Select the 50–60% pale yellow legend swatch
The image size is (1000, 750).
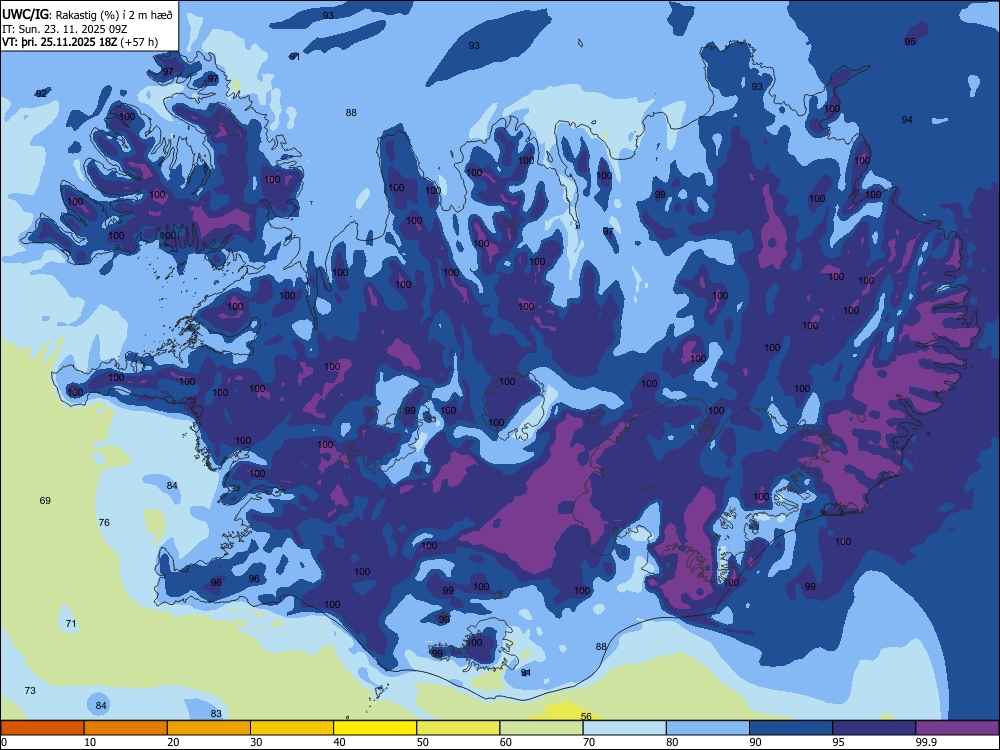(458, 728)
